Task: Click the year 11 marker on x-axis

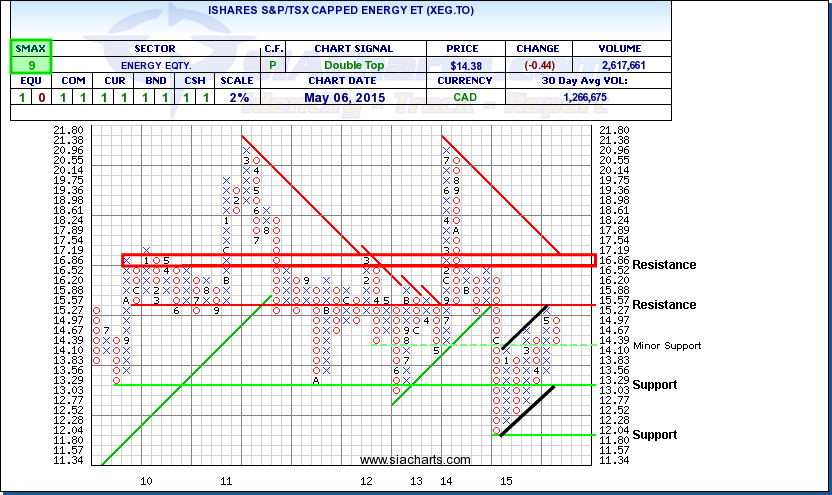Action: click(226, 481)
